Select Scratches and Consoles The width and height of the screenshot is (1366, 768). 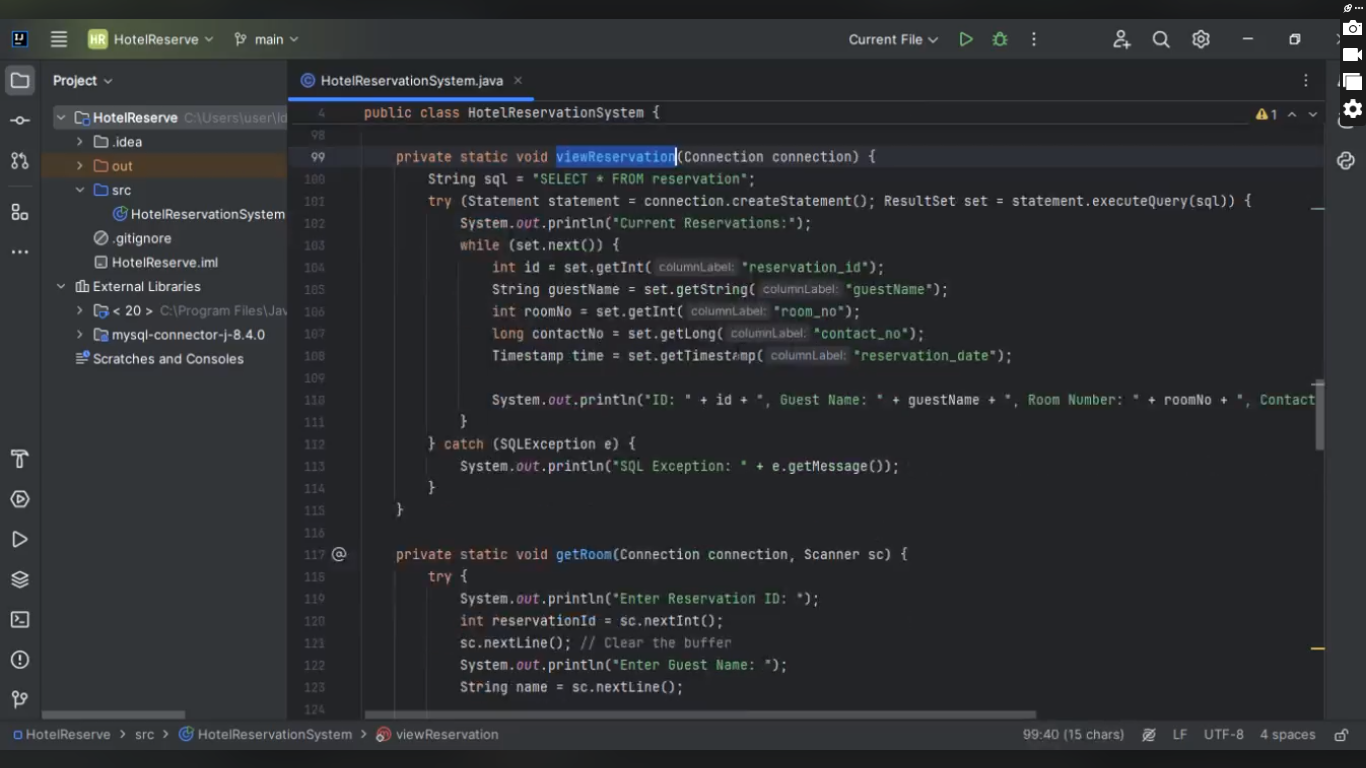pyautogui.click(x=159, y=359)
